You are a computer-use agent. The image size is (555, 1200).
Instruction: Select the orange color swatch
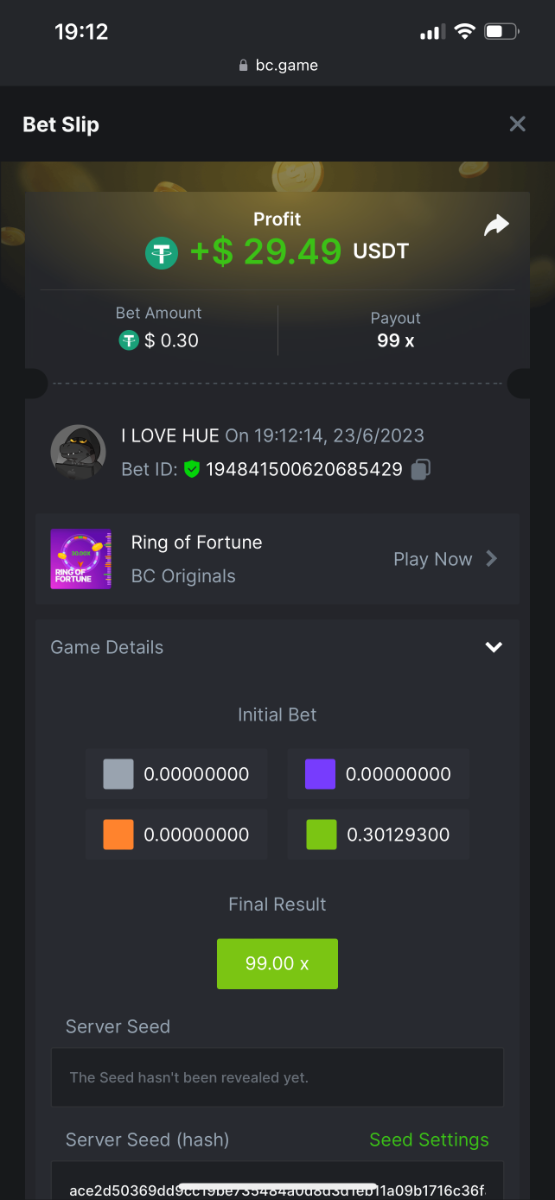tap(118, 834)
